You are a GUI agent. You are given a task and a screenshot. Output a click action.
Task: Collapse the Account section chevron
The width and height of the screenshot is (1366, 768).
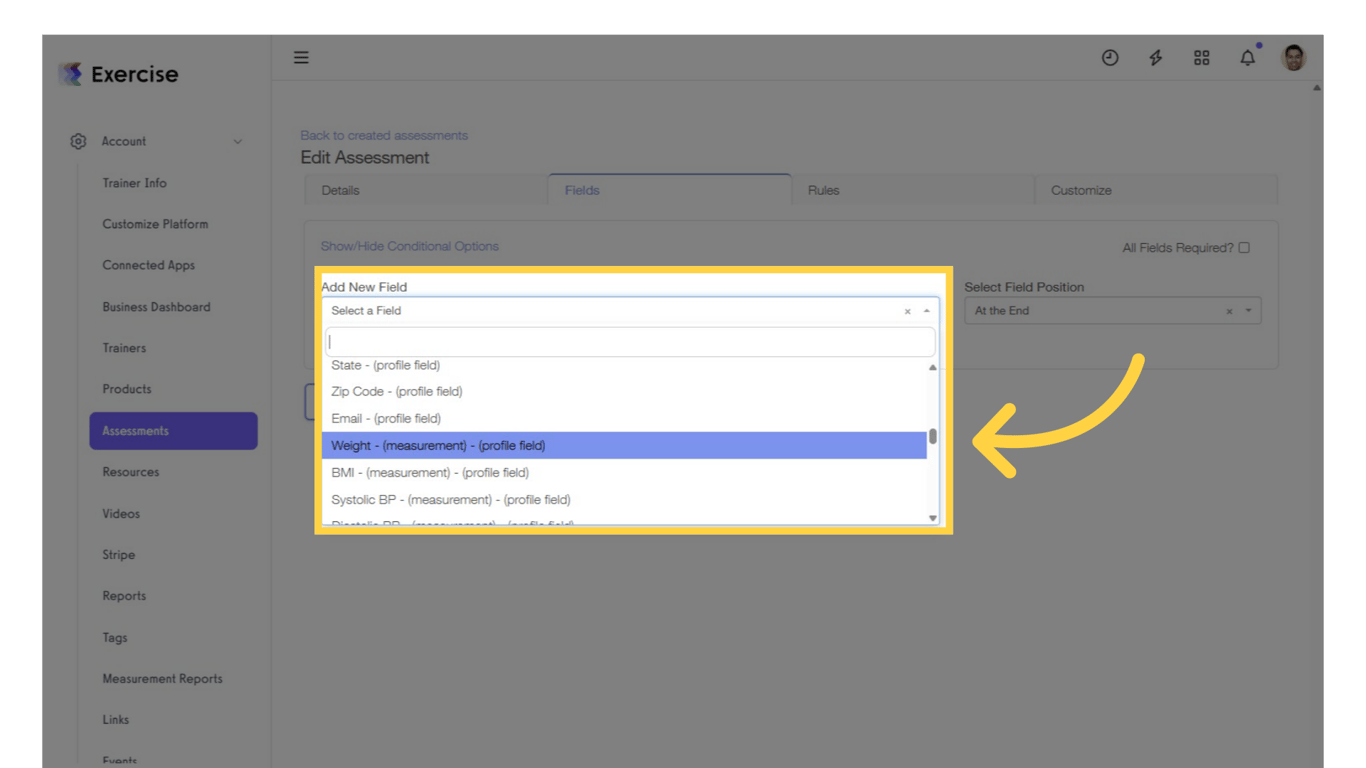point(238,141)
